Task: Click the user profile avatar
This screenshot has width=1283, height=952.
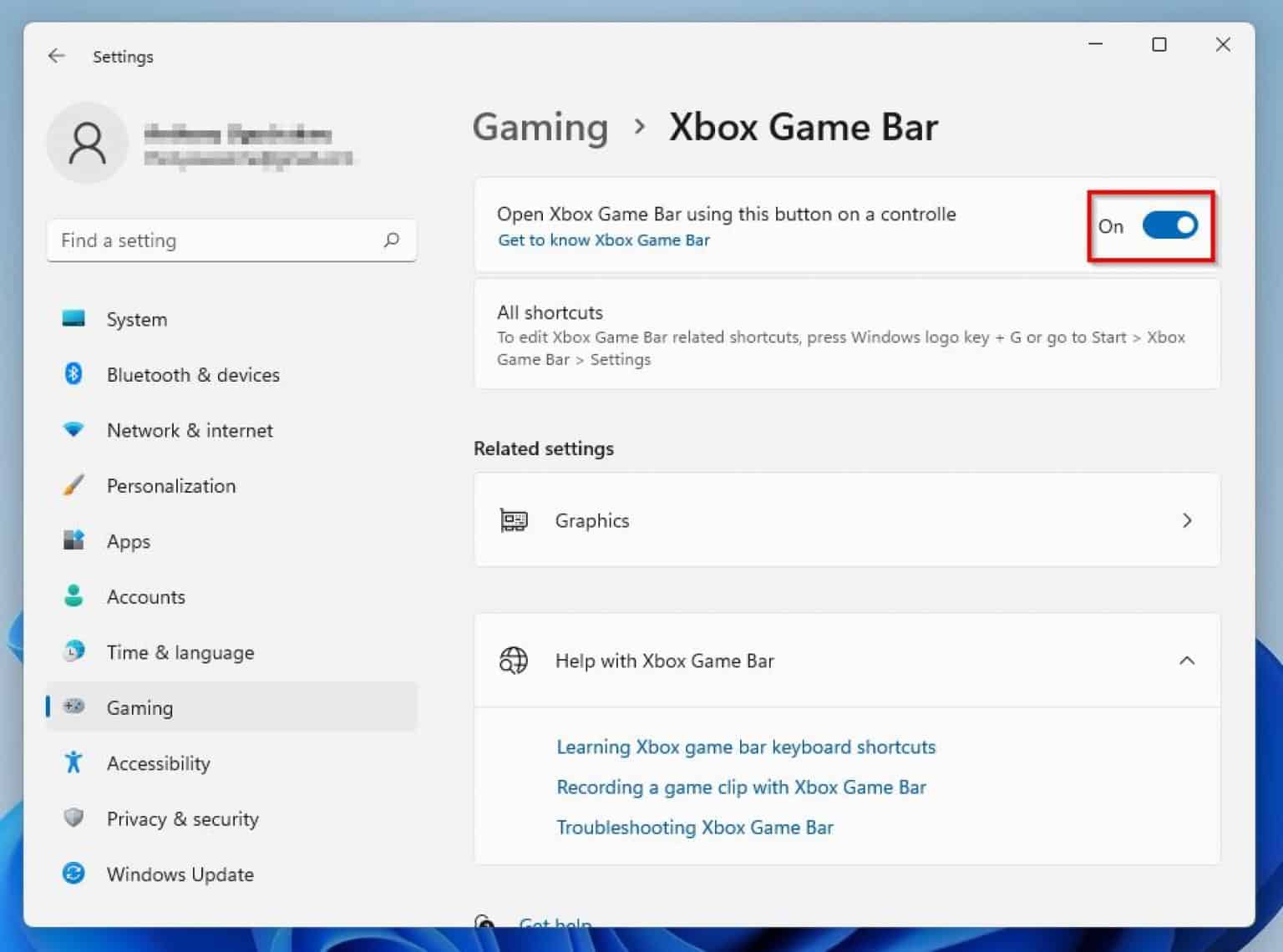Action: [87, 143]
